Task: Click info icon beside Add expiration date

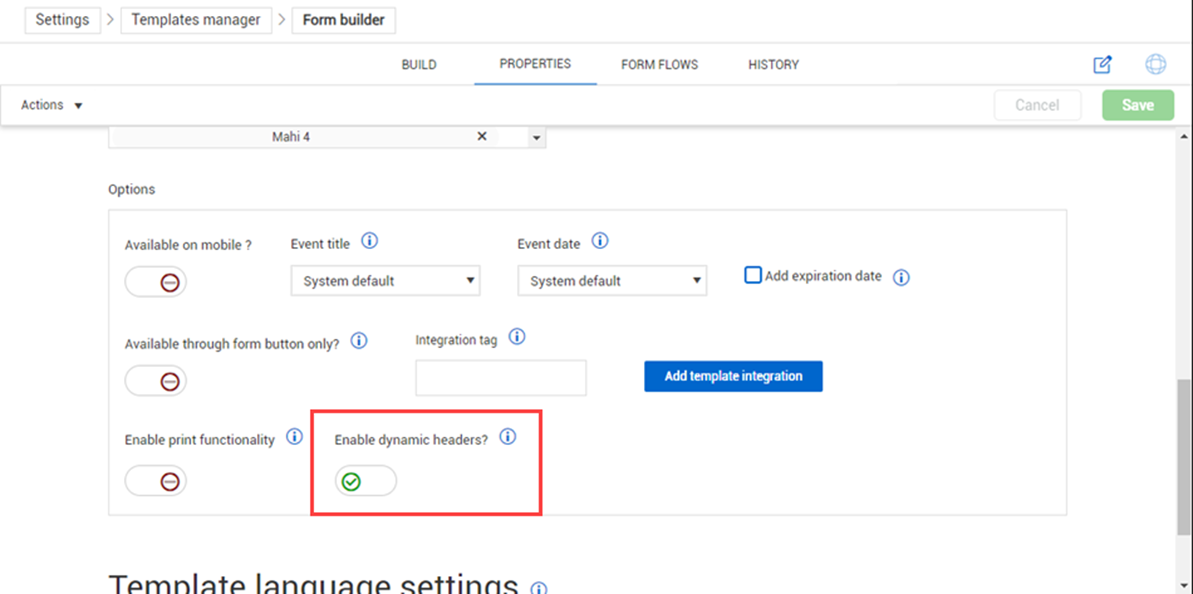Action: pyautogui.click(x=901, y=278)
